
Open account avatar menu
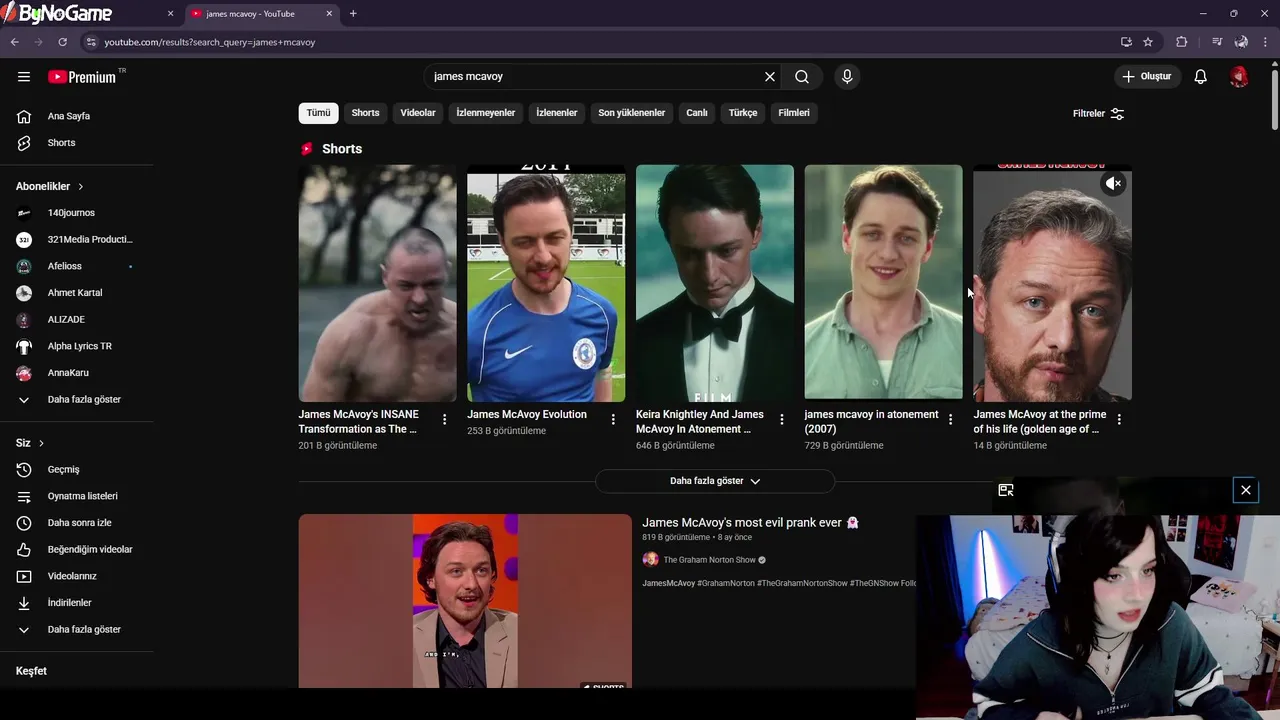1239,77
